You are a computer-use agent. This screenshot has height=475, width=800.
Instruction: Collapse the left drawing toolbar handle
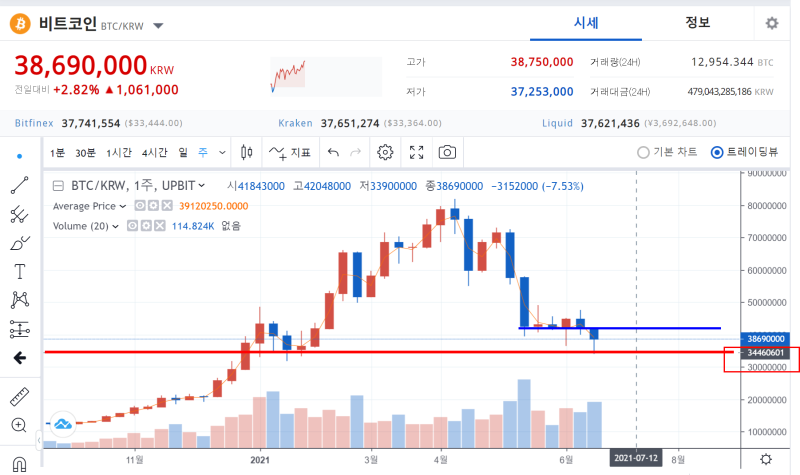pos(39,440)
